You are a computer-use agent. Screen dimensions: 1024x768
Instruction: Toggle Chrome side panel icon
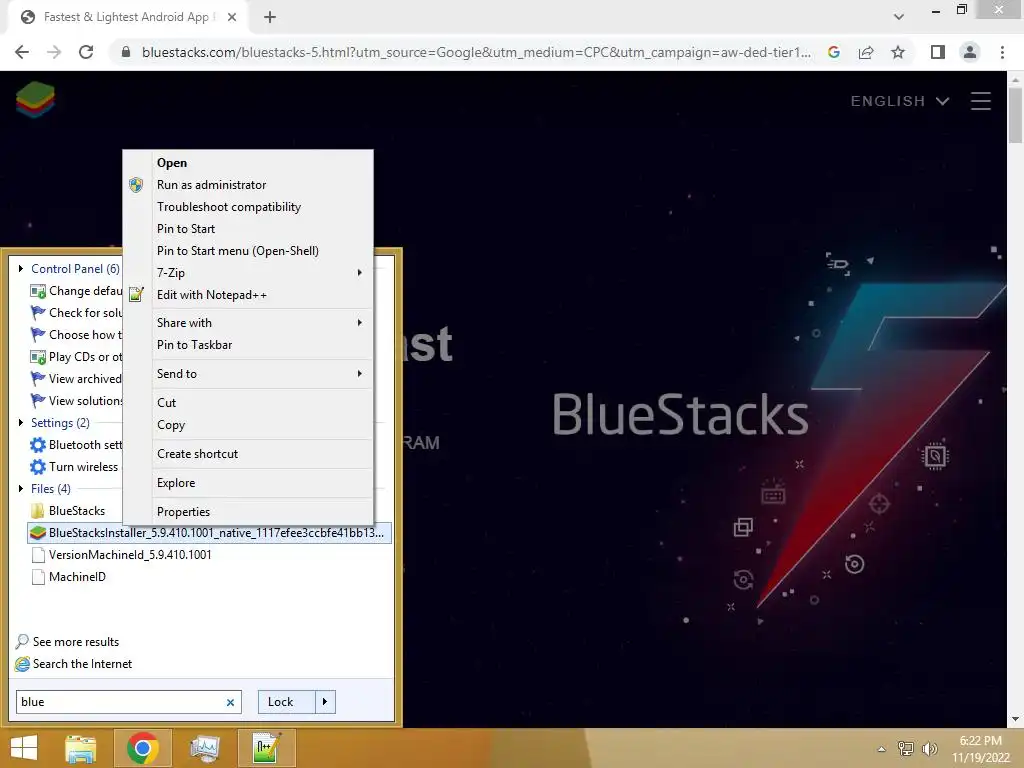938,52
